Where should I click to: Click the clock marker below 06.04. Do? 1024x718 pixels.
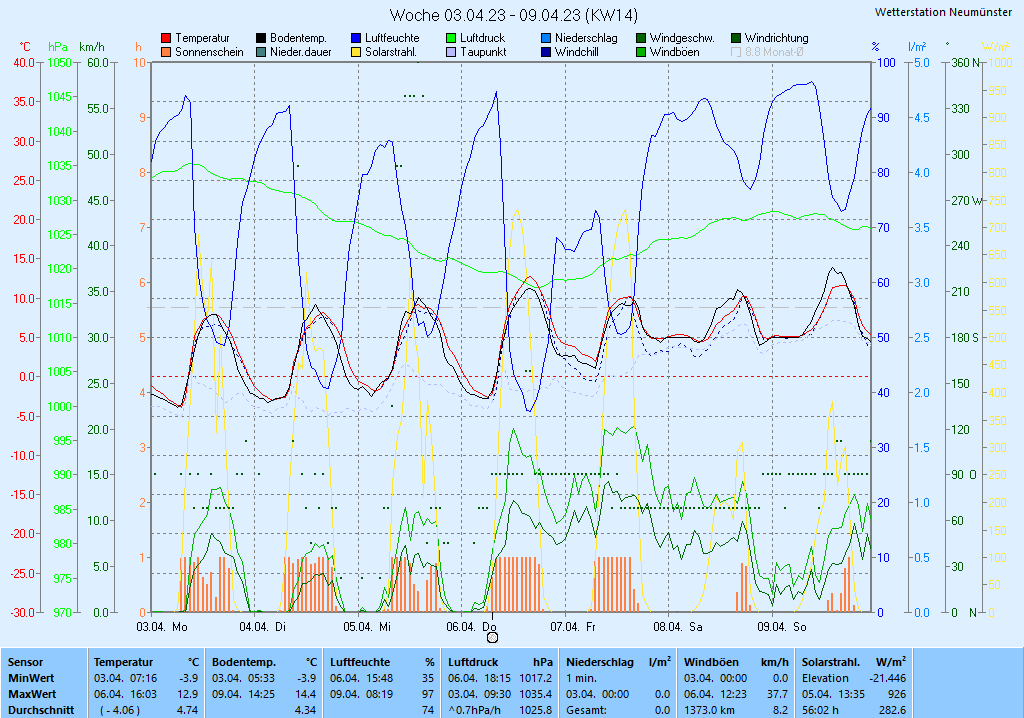pyautogui.click(x=491, y=636)
